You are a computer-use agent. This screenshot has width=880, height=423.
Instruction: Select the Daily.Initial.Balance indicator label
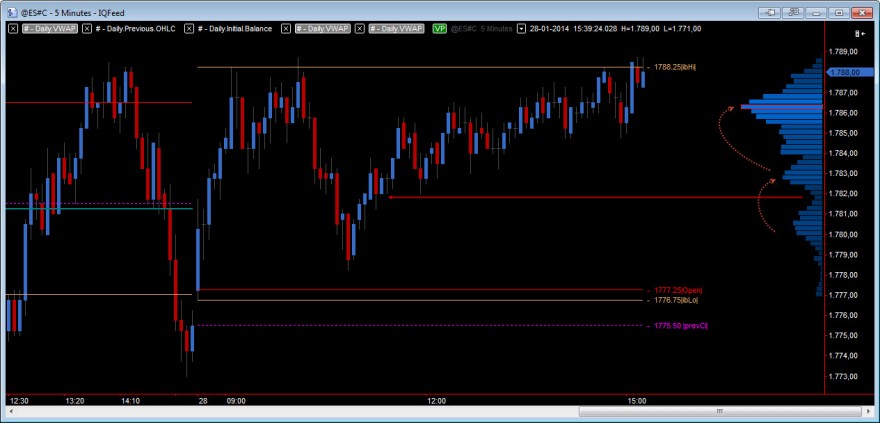[235, 29]
